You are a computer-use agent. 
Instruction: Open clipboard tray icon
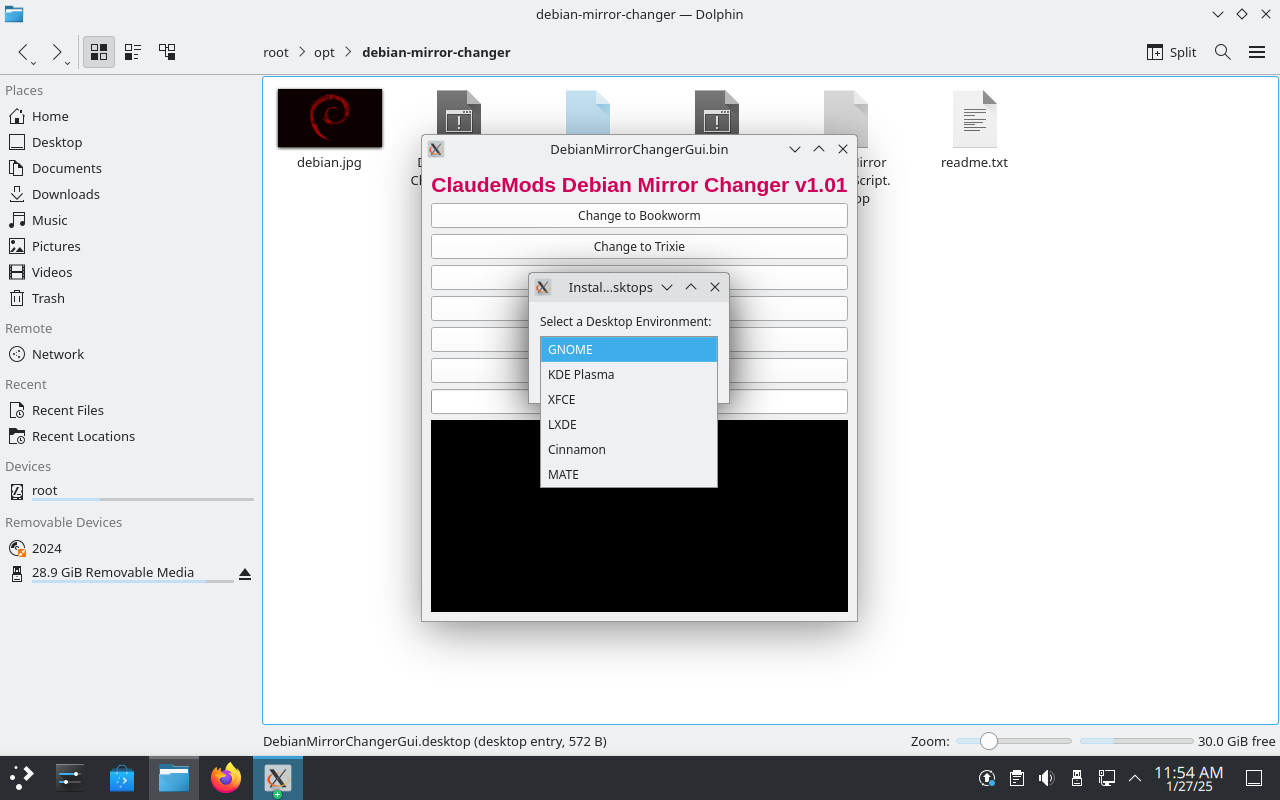[x=1017, y=778]
